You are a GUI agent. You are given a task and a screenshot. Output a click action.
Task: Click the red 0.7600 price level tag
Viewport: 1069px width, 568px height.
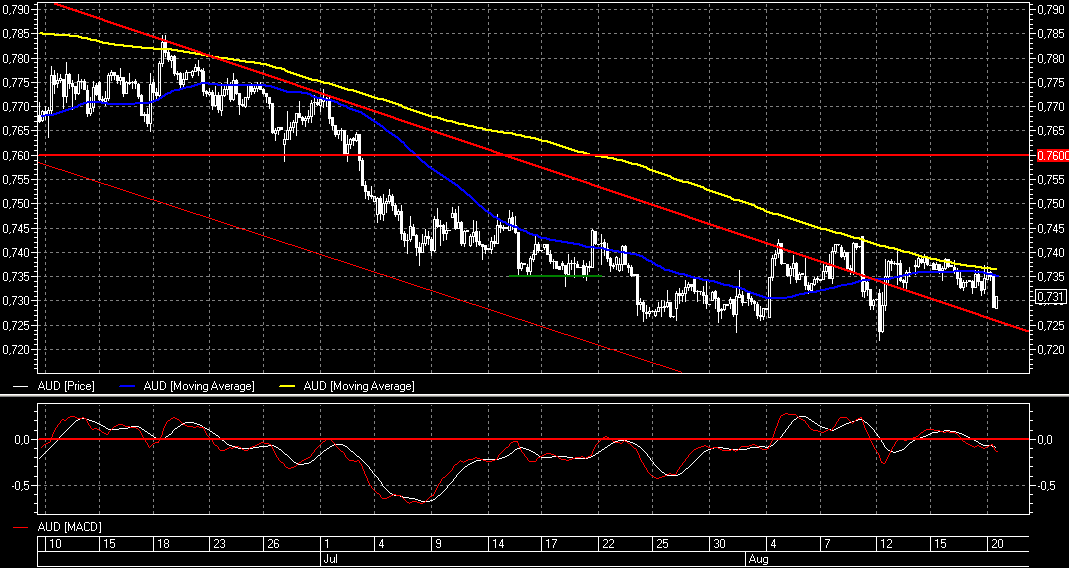tap(1051, 155)
